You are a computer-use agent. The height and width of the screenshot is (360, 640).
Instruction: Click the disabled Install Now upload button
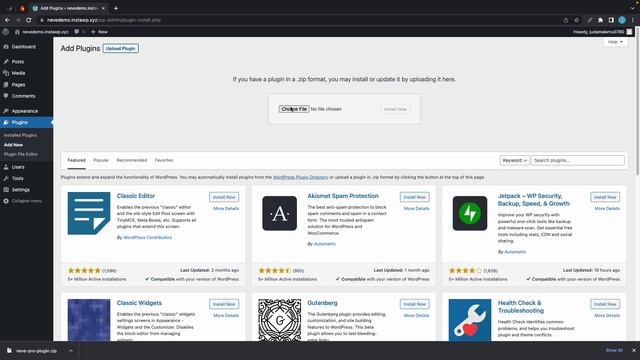[x=395, y=109]
